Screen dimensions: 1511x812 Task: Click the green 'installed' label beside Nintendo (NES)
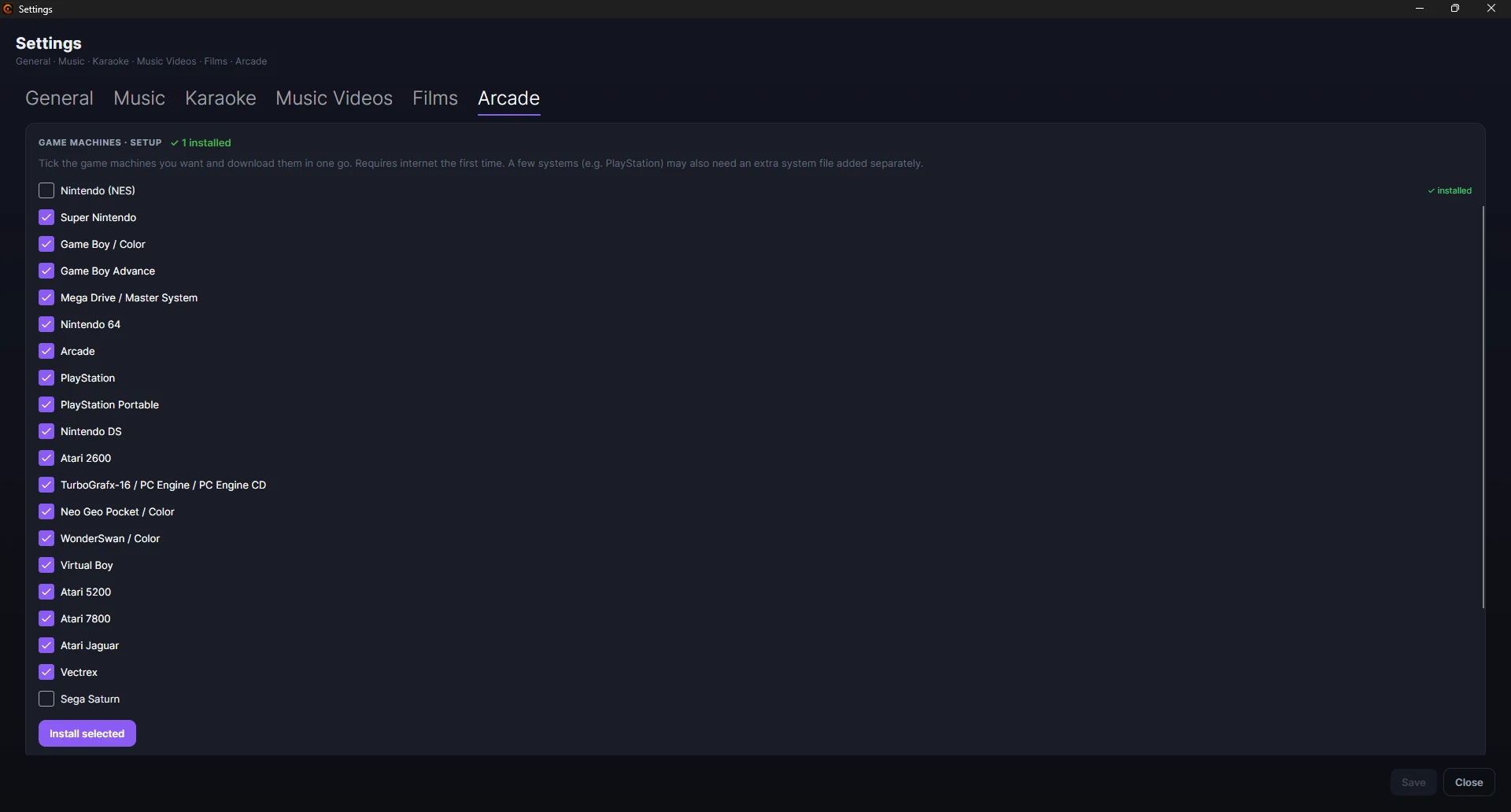[1450, 191]
